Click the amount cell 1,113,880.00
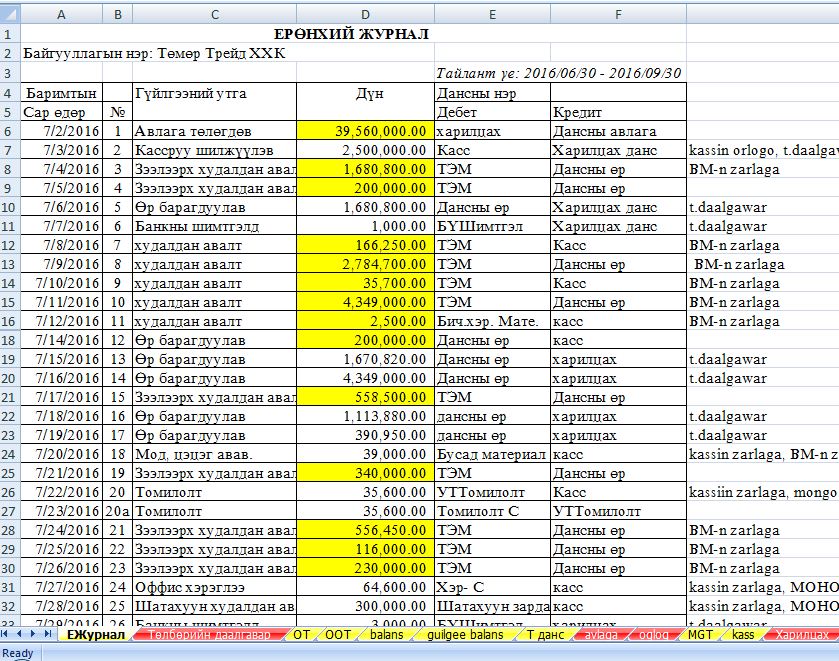 pos(365,416)
